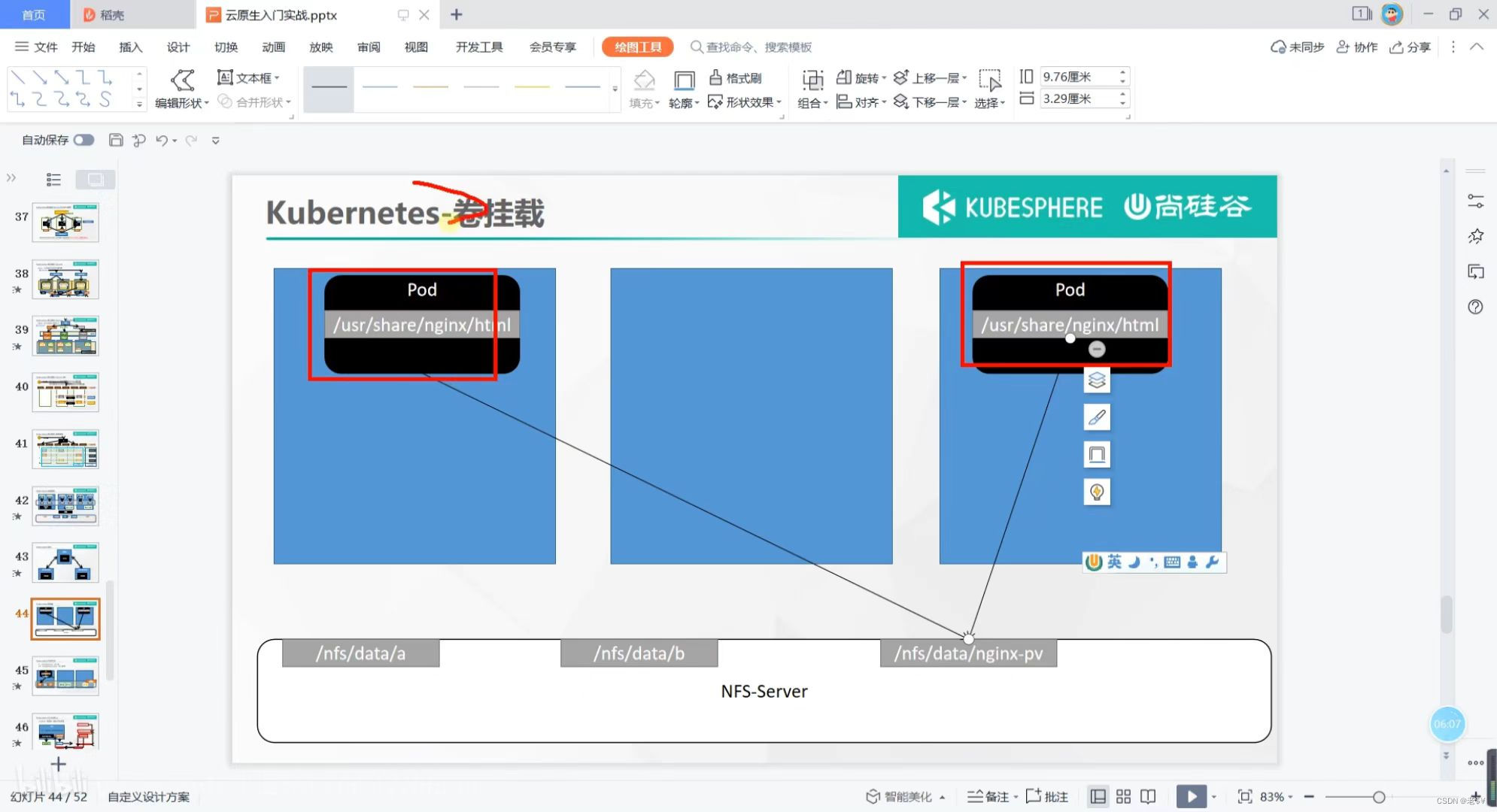
Task: Switch sidebar to slide thumbnail view
Action: [x=96, y=179]
